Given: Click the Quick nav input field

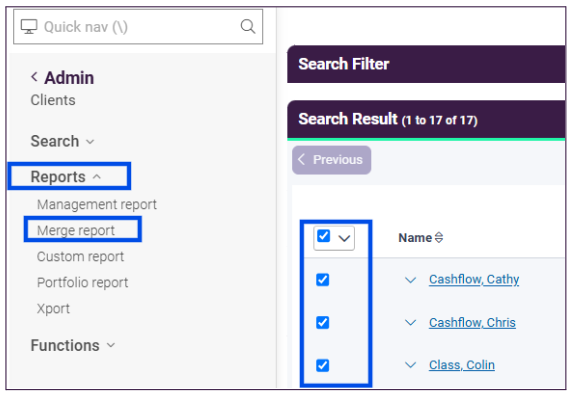Looking at the screenshot, I should click(x=138, y=27).
